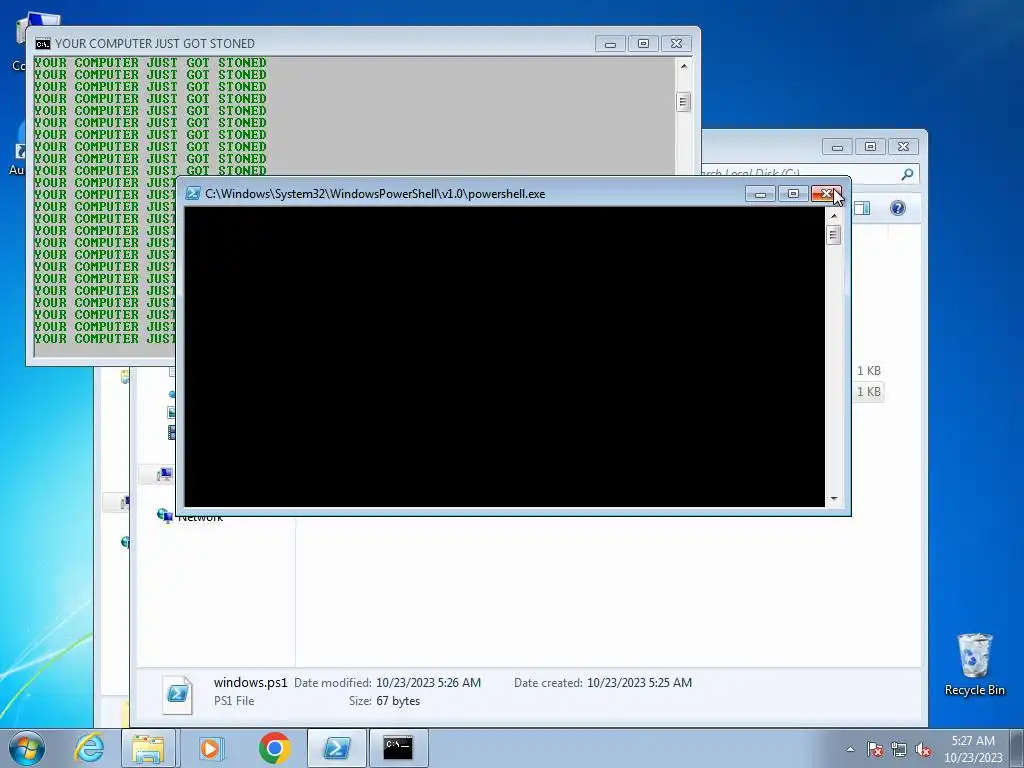
Task: Close the PowerShell window
Action: (x=826, y=193)
